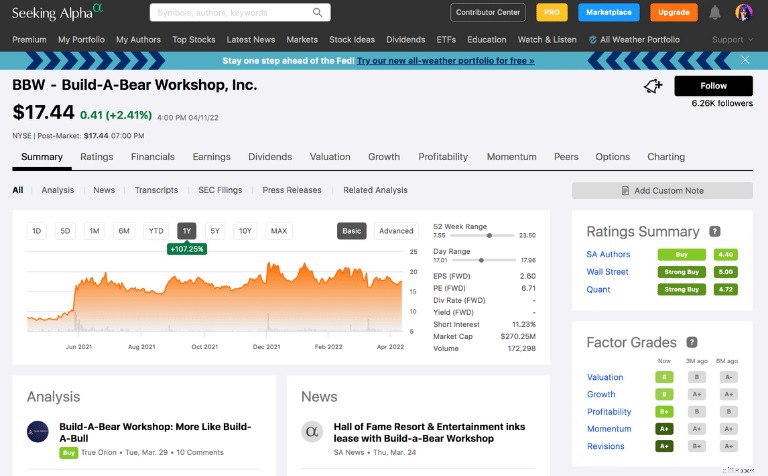The height and width of the screenshot is (476, 768).
Task: Open the notifications bell icon
Action: pos(715,12)
